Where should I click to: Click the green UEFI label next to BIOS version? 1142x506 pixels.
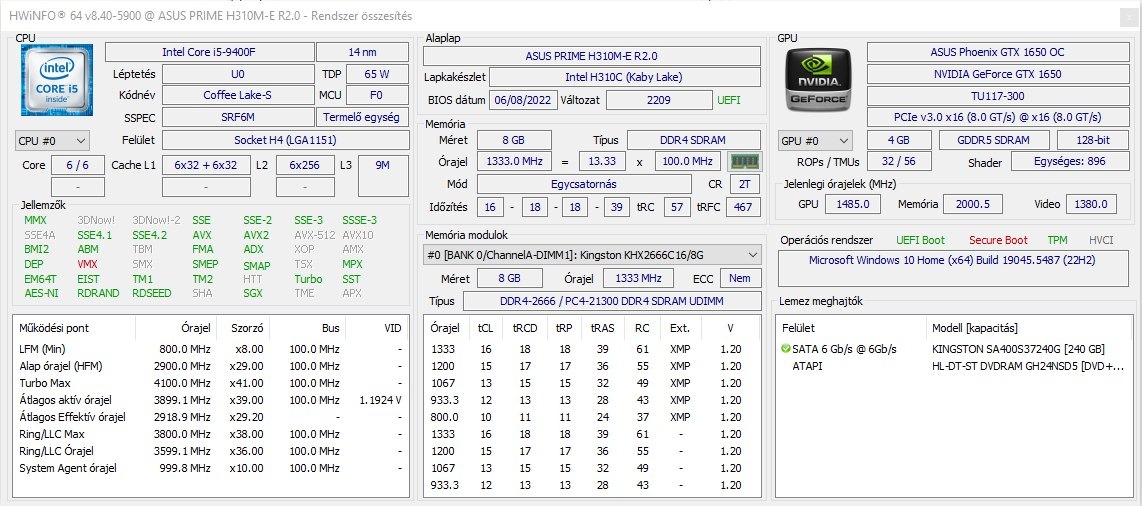point(729,100)
